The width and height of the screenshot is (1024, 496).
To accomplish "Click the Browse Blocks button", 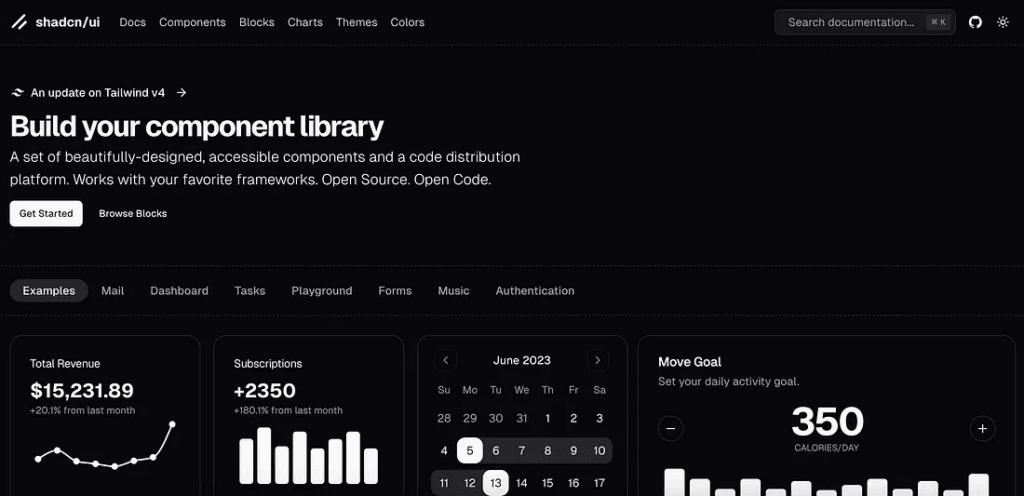I will (x=133, y=213).
